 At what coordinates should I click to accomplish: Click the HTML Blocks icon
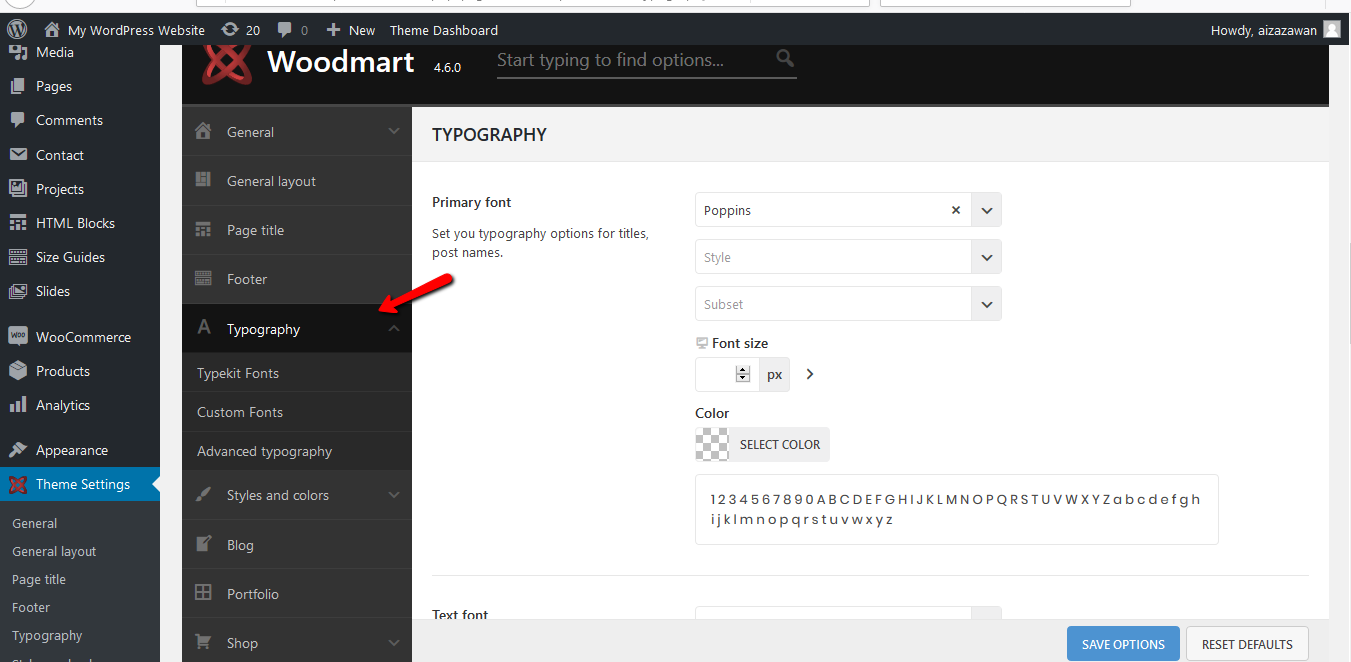[18, 223]
